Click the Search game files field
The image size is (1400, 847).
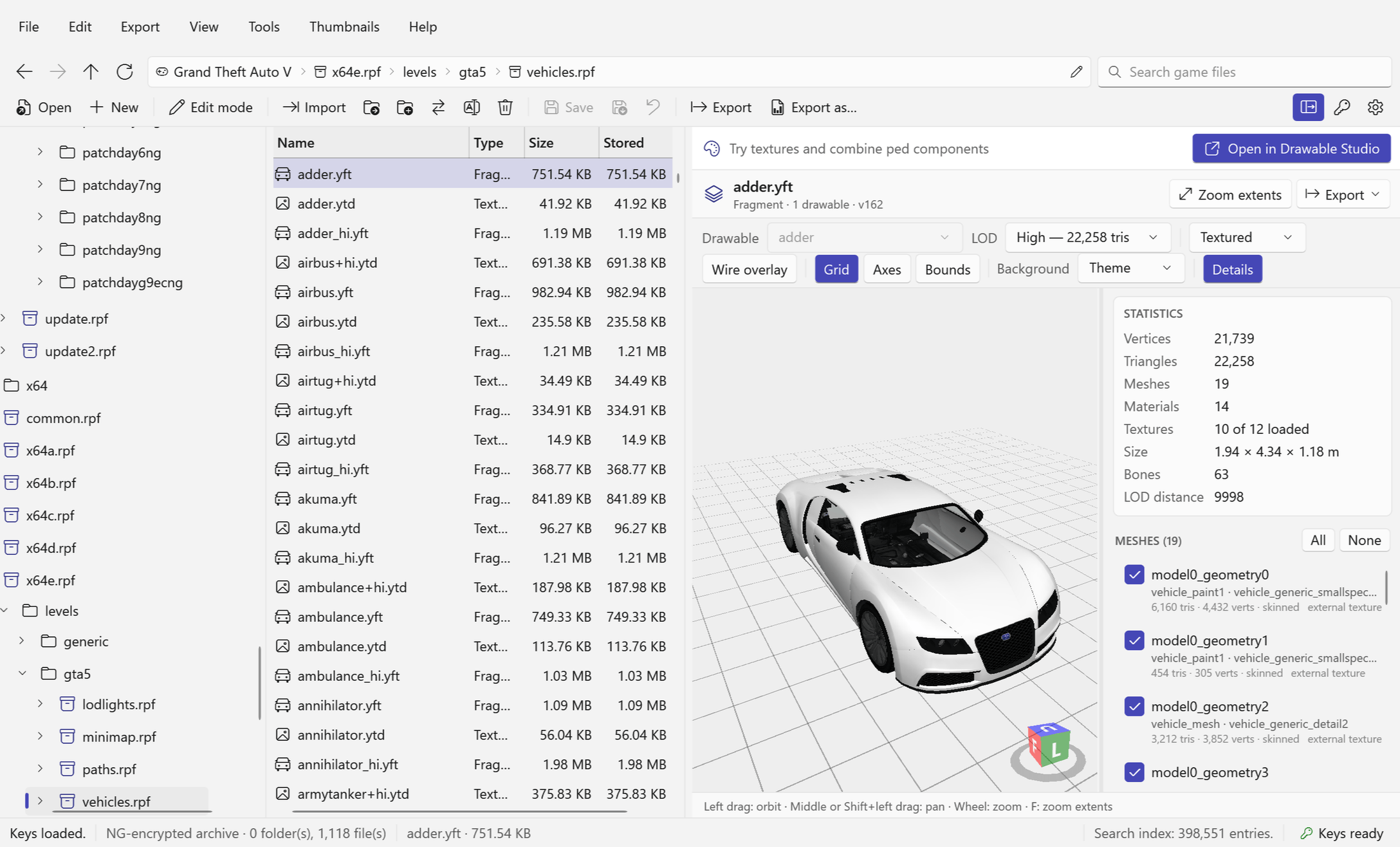point(1244,71)
